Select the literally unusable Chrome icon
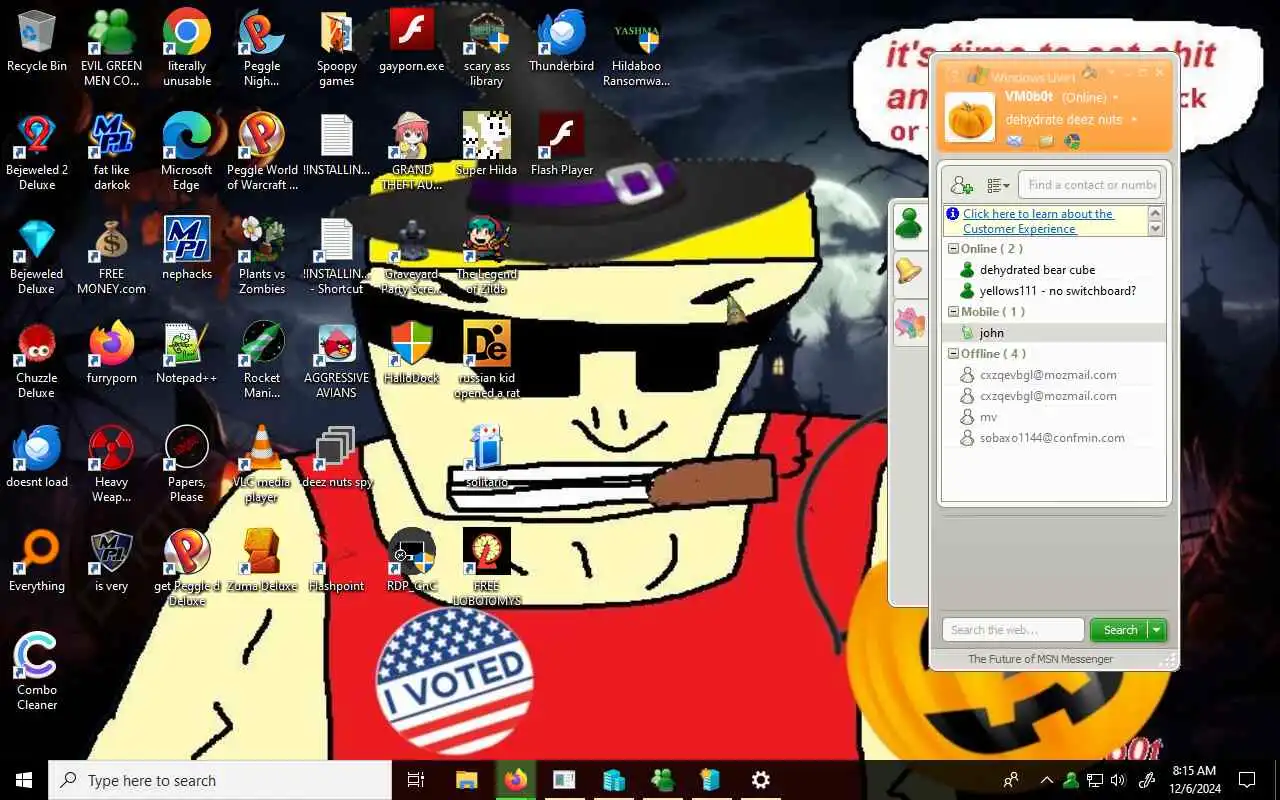This screenshot has width=1280, height=800. pyautogui.click(x=187, y=47)
